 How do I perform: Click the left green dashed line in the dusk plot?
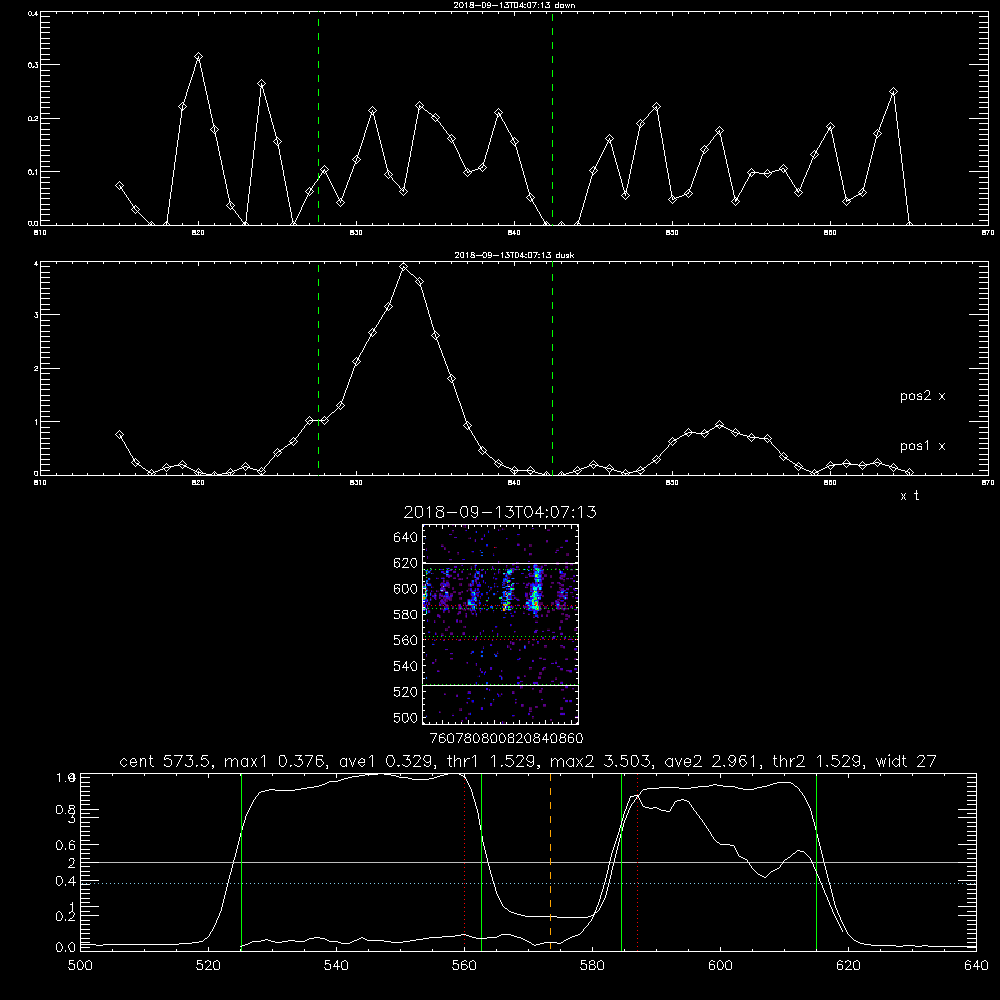click(x=318, y=368)
